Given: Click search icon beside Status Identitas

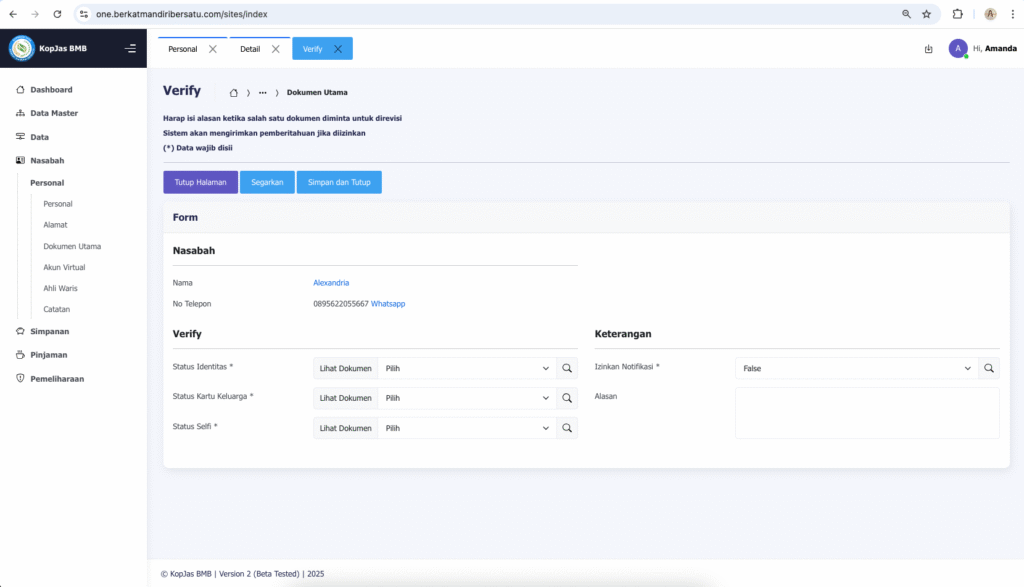Looking at the screenshot, I should click(567, 368).
